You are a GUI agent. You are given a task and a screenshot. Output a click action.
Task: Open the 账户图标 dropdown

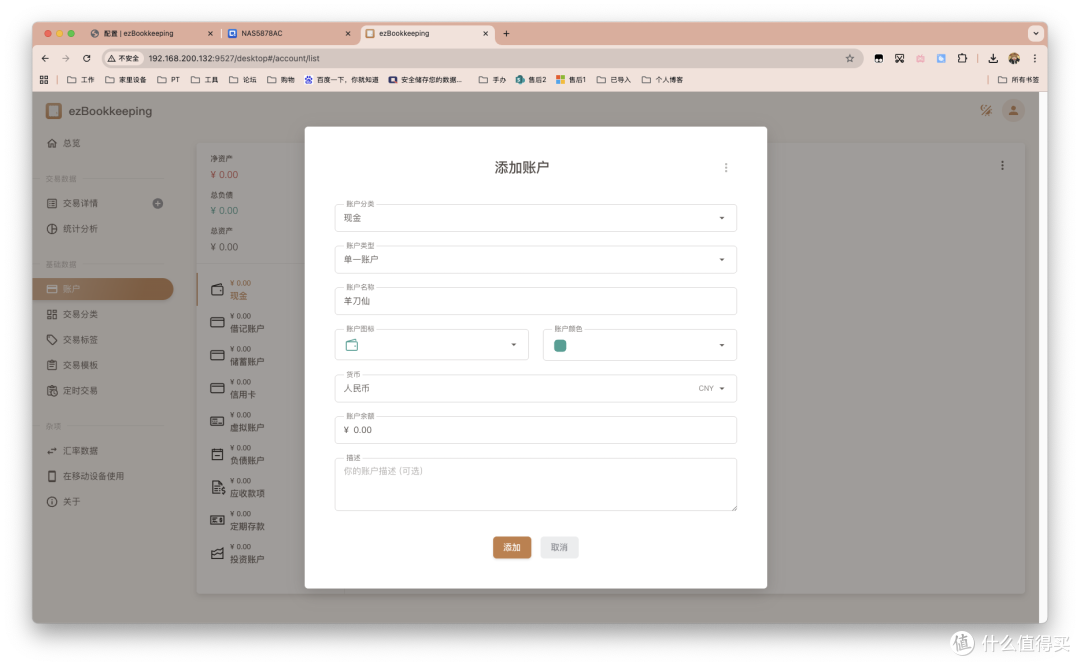point(431,344)
